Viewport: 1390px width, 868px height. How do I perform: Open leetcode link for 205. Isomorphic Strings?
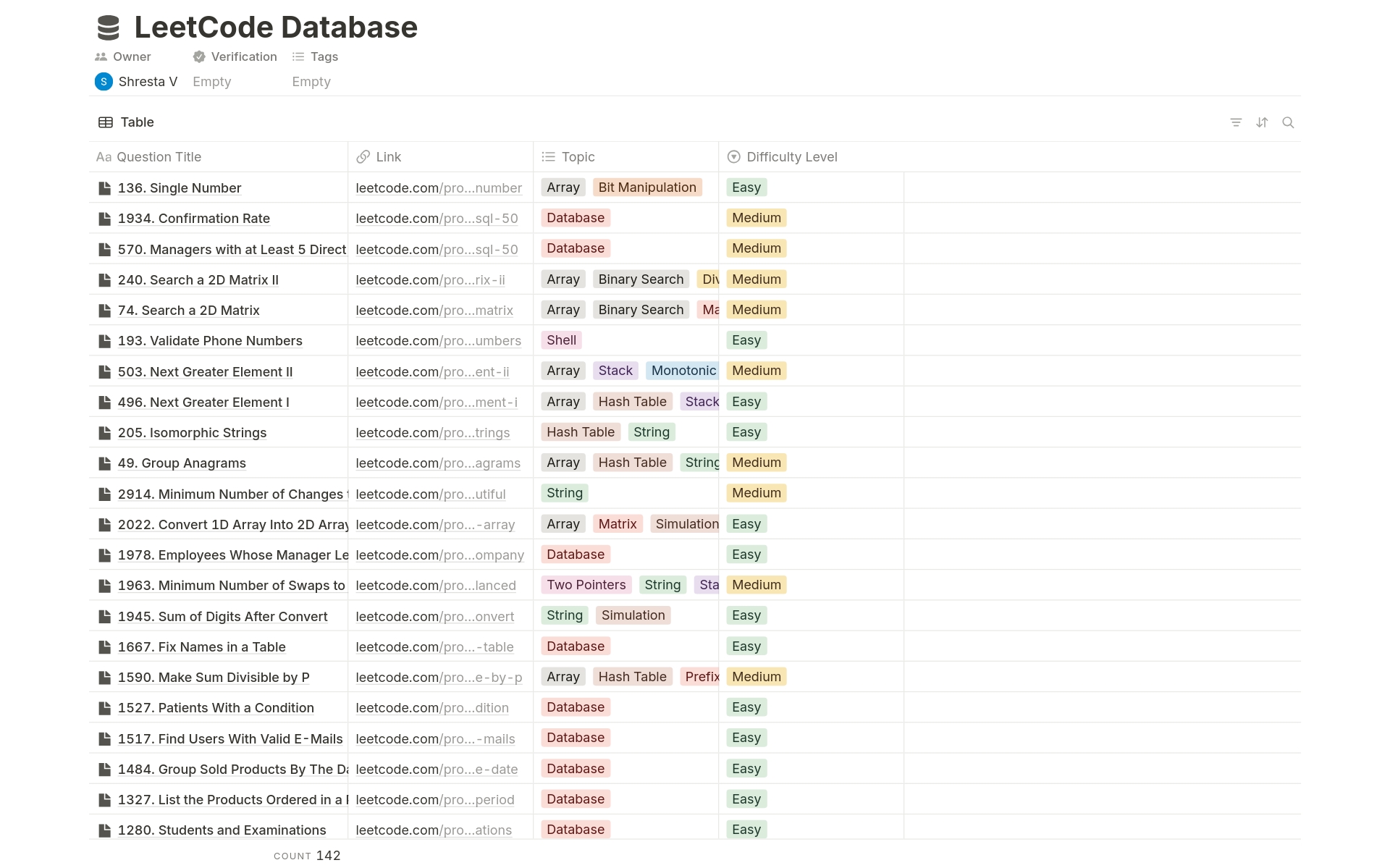(432, 433)
